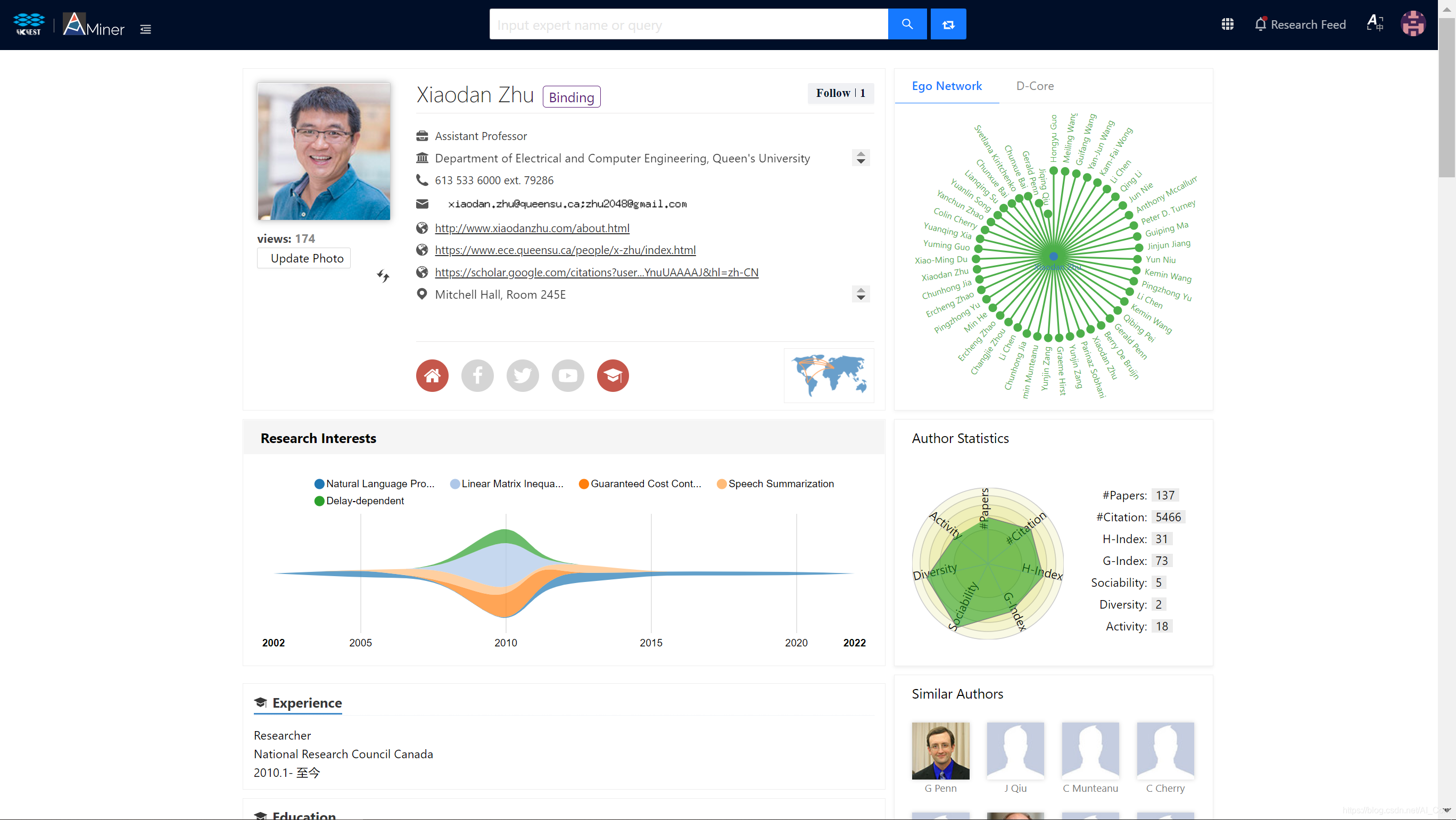
Task: Click the blue swap button beside search
Action: (x=948, y=24)
